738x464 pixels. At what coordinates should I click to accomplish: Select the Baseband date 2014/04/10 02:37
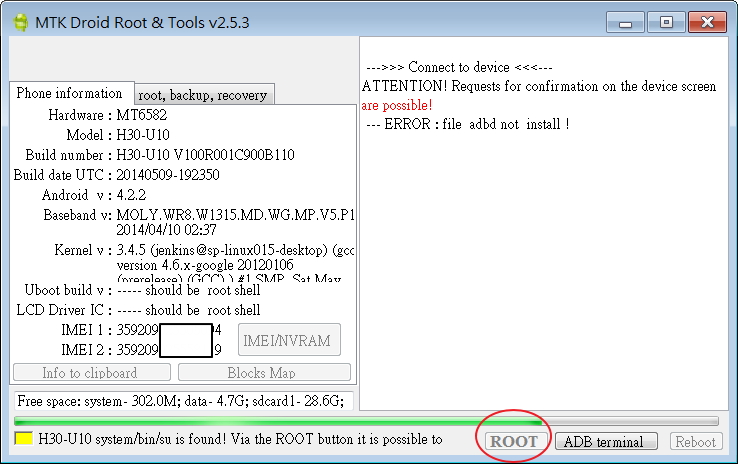[166, 230]
